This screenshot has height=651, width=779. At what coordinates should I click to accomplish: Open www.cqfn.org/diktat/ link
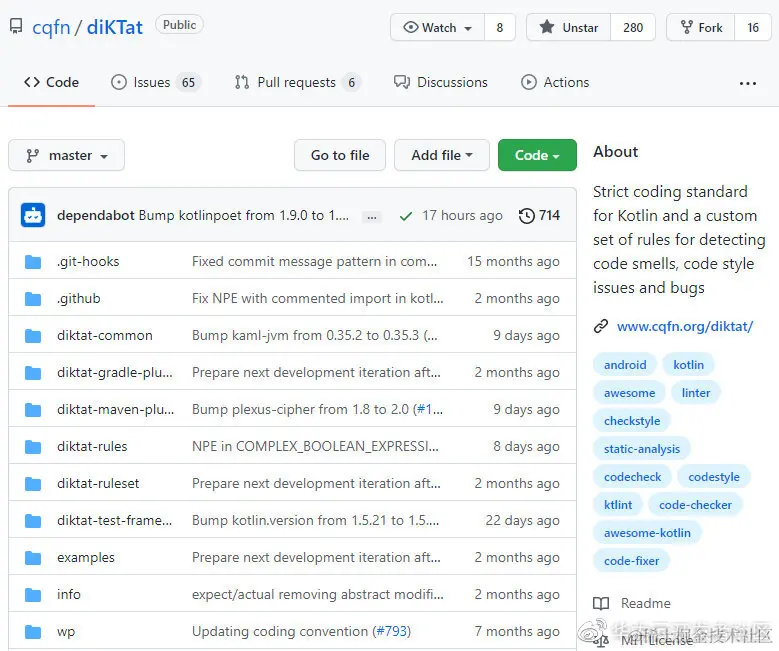click(x=685, y=326)
